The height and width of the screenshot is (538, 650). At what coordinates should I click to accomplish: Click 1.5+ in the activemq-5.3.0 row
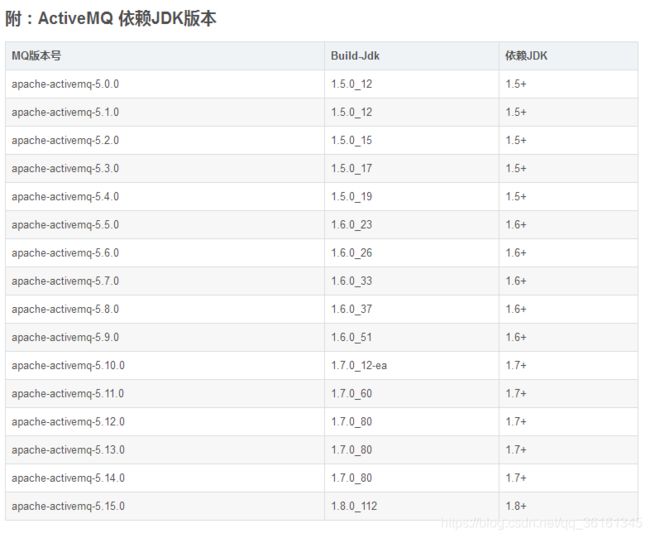[516, 169]
